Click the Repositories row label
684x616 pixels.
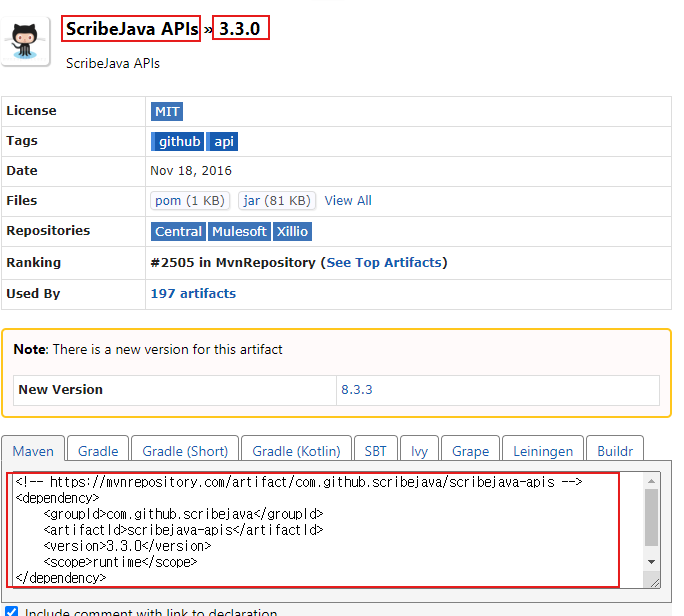pyautogui.click(x=48, y=230)
